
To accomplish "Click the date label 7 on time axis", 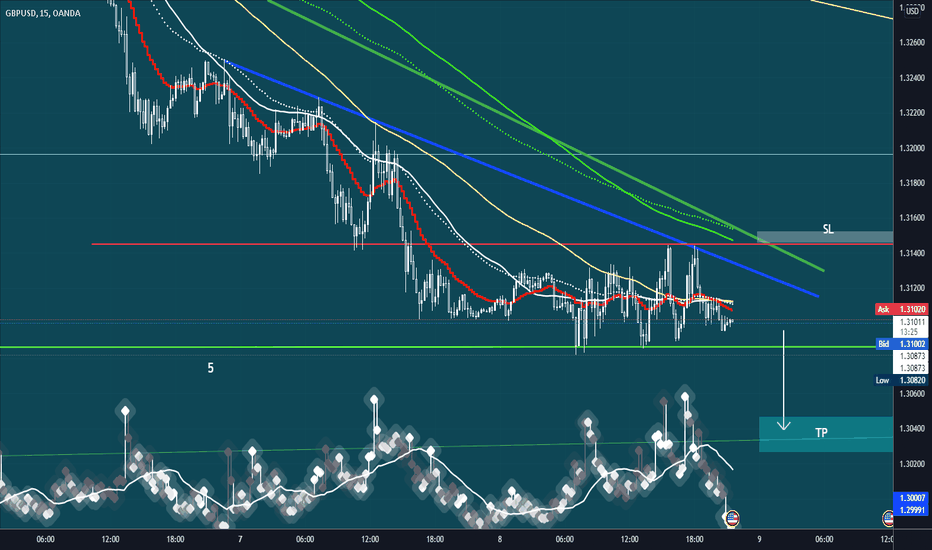I will point(240,539).
